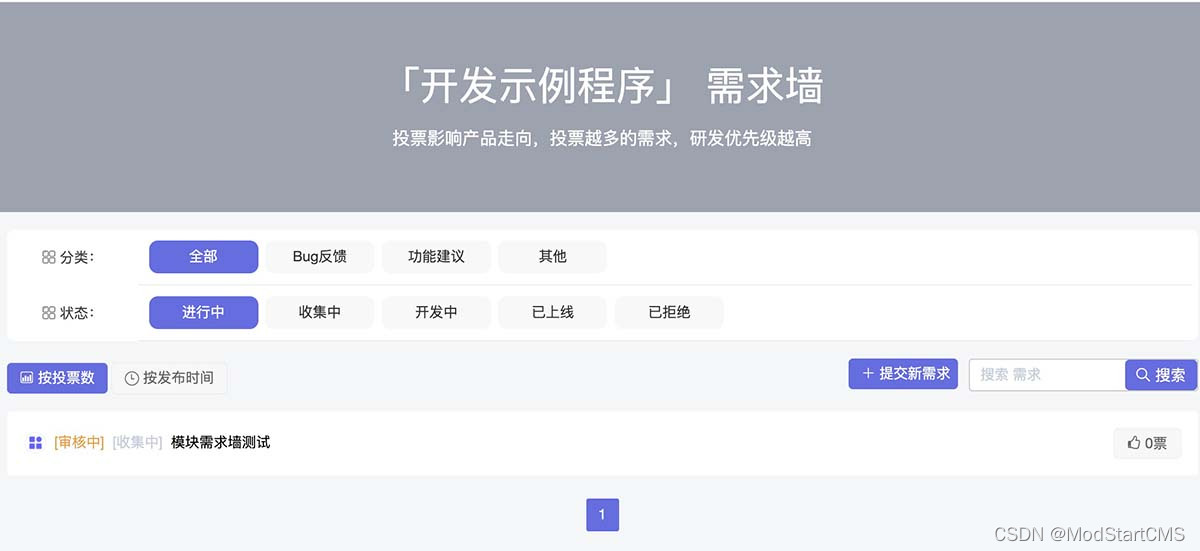
Task: Go to page 1
Action: click(602, 515)
